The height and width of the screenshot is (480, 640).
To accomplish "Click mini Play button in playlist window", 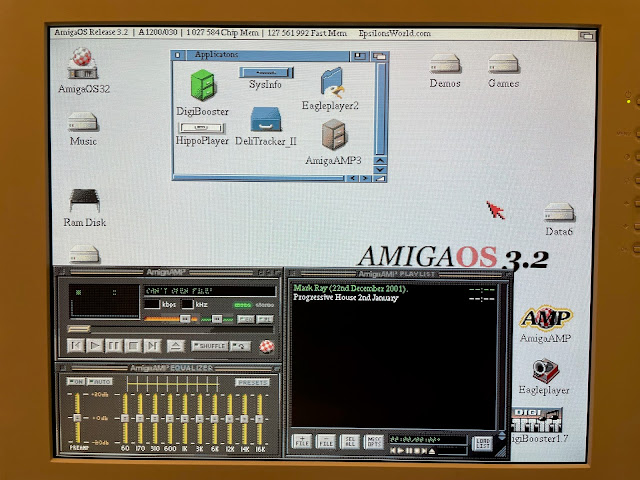I will (400, 451).
